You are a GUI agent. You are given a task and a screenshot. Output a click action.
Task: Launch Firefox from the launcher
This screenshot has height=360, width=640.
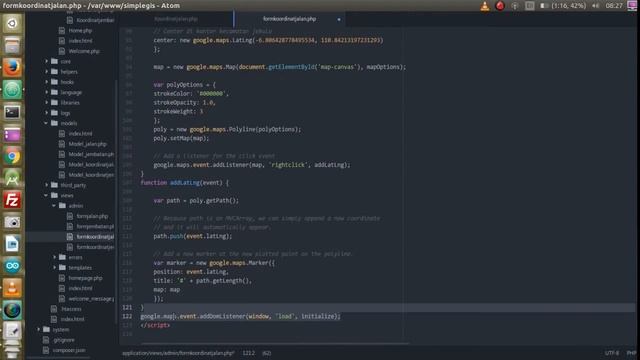point(12,68)
